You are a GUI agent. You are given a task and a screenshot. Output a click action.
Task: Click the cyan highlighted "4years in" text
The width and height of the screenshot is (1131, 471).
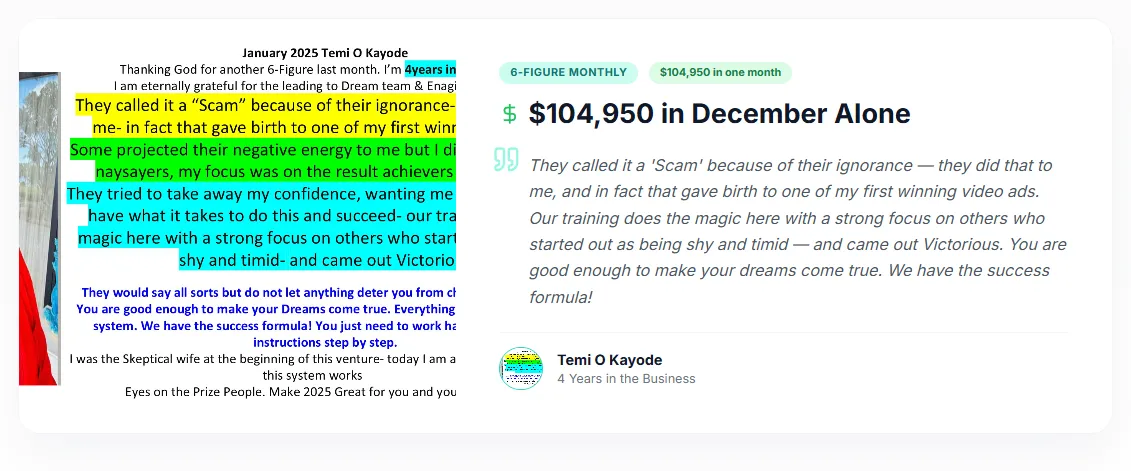(x=430, y=69)
